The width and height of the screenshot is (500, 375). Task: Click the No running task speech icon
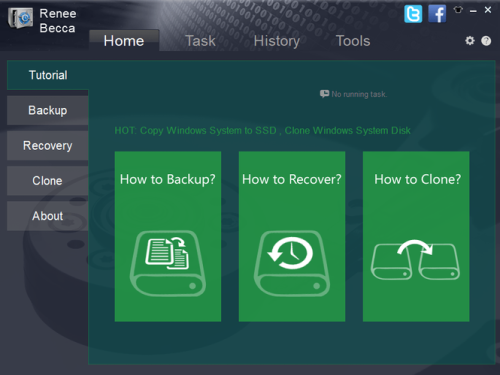324,94
